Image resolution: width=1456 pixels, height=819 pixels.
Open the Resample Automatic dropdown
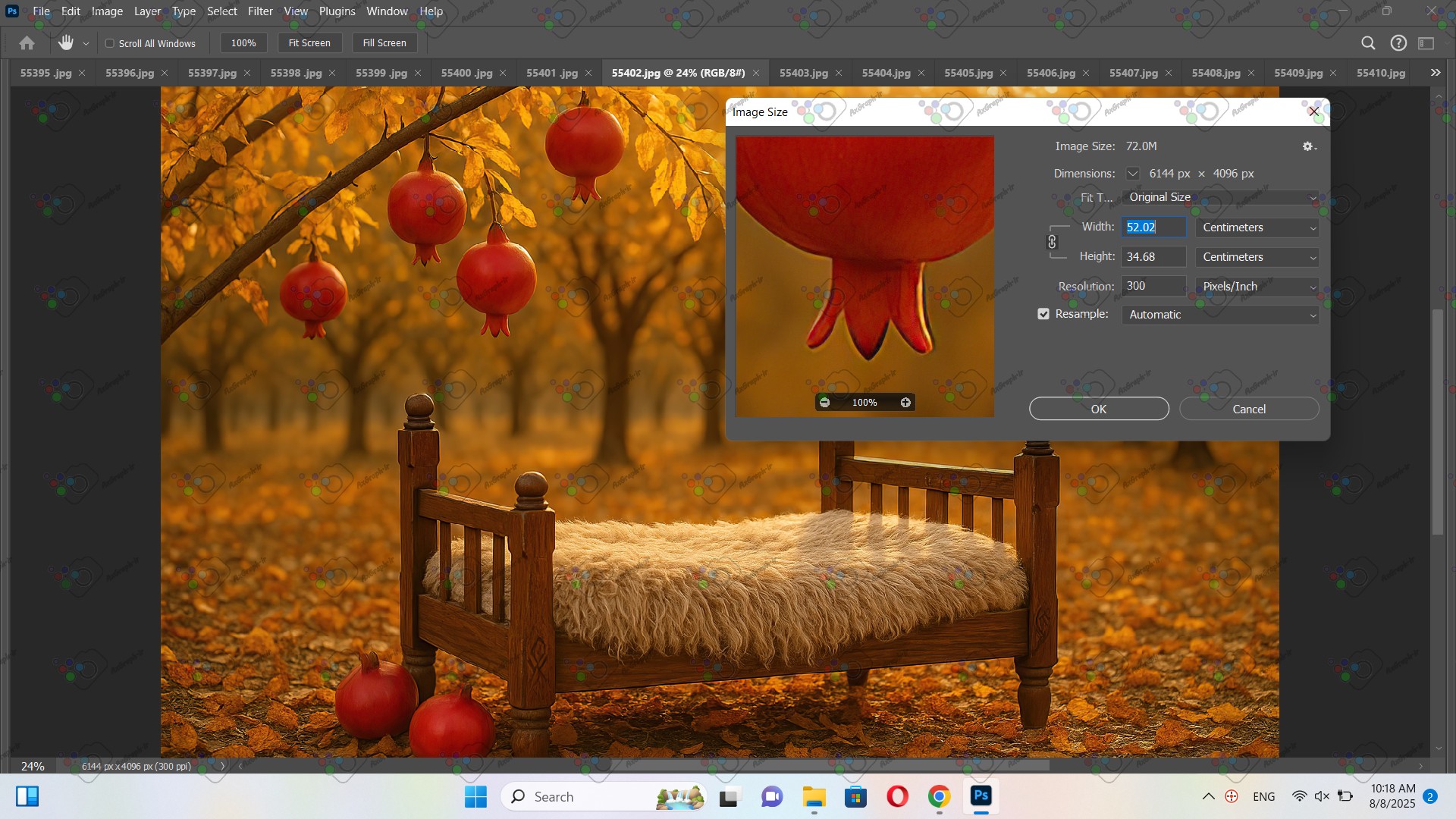pos(1220,315)
